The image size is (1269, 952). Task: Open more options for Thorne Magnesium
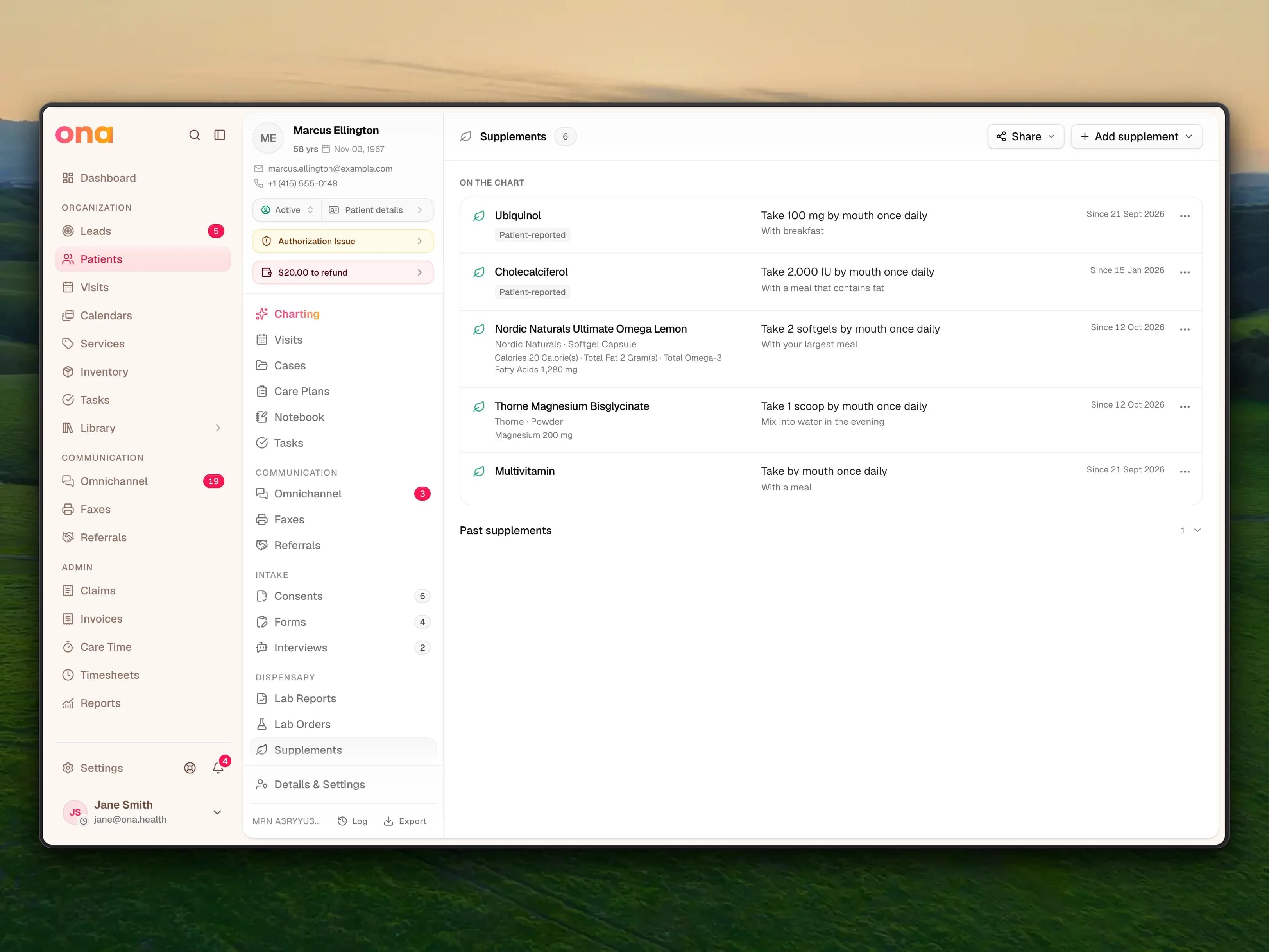[1185, 406]
